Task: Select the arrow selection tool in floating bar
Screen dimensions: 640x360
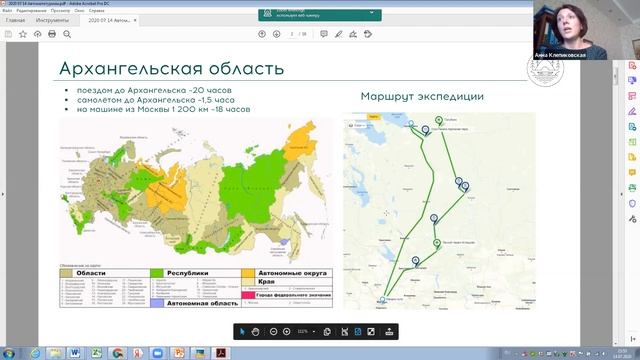Action: 242,332
